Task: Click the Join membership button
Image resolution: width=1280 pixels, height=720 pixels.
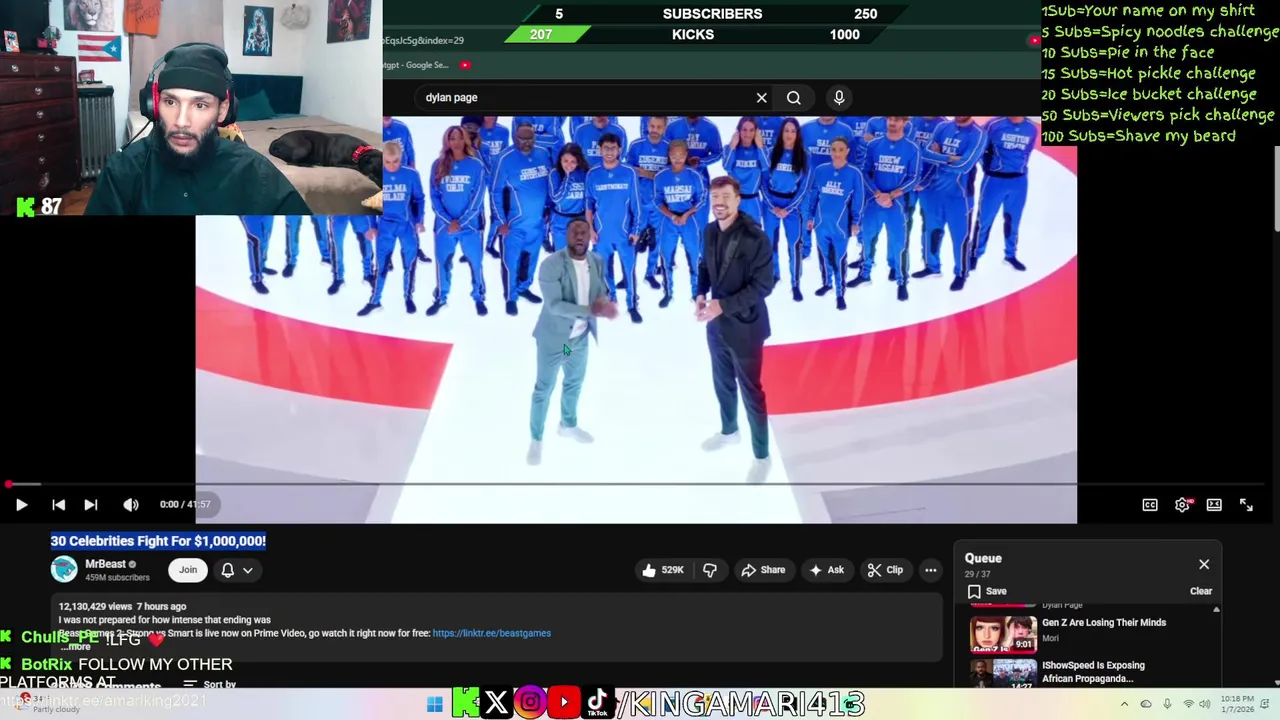Action: 188,570
